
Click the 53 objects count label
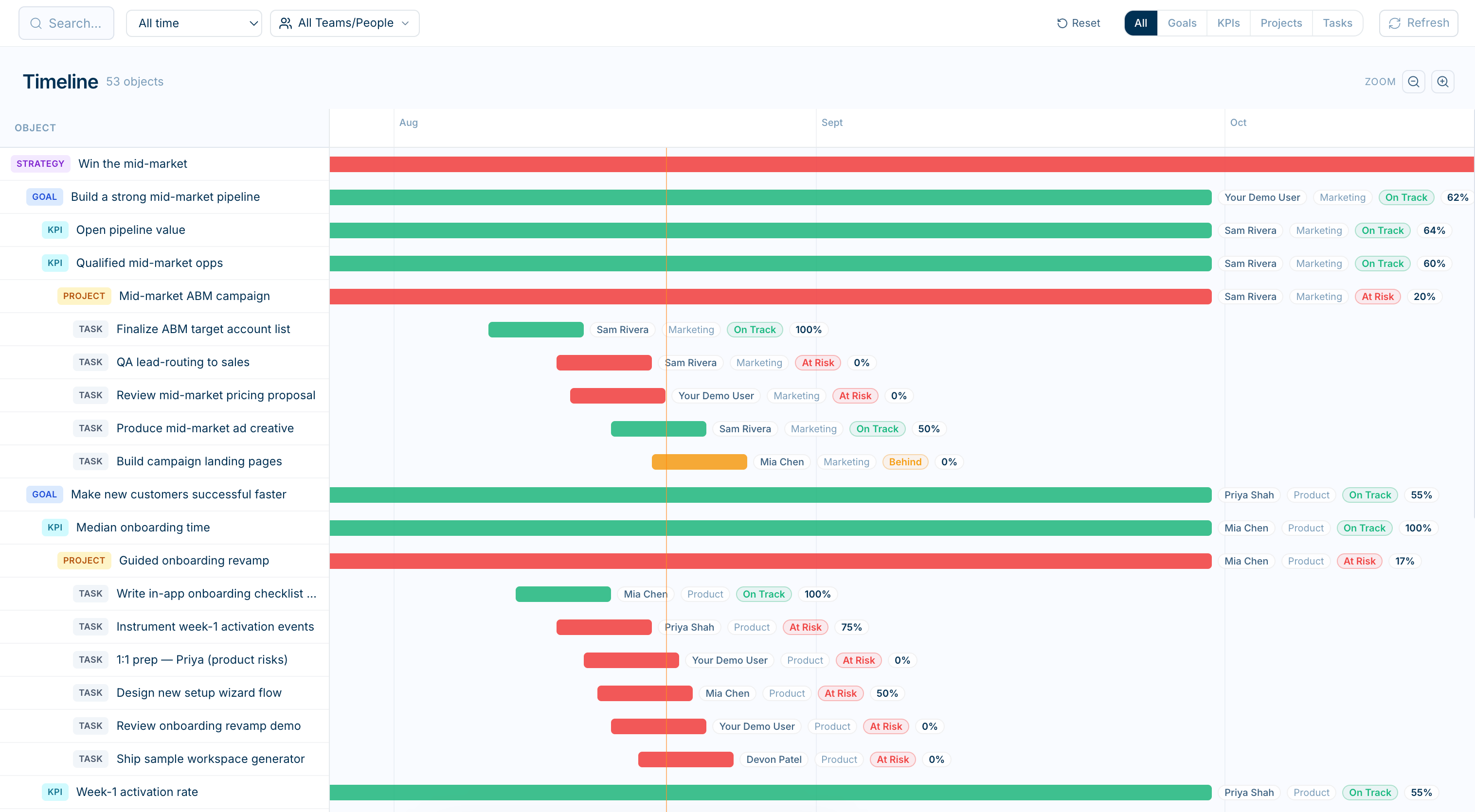(x=135, y=82)
